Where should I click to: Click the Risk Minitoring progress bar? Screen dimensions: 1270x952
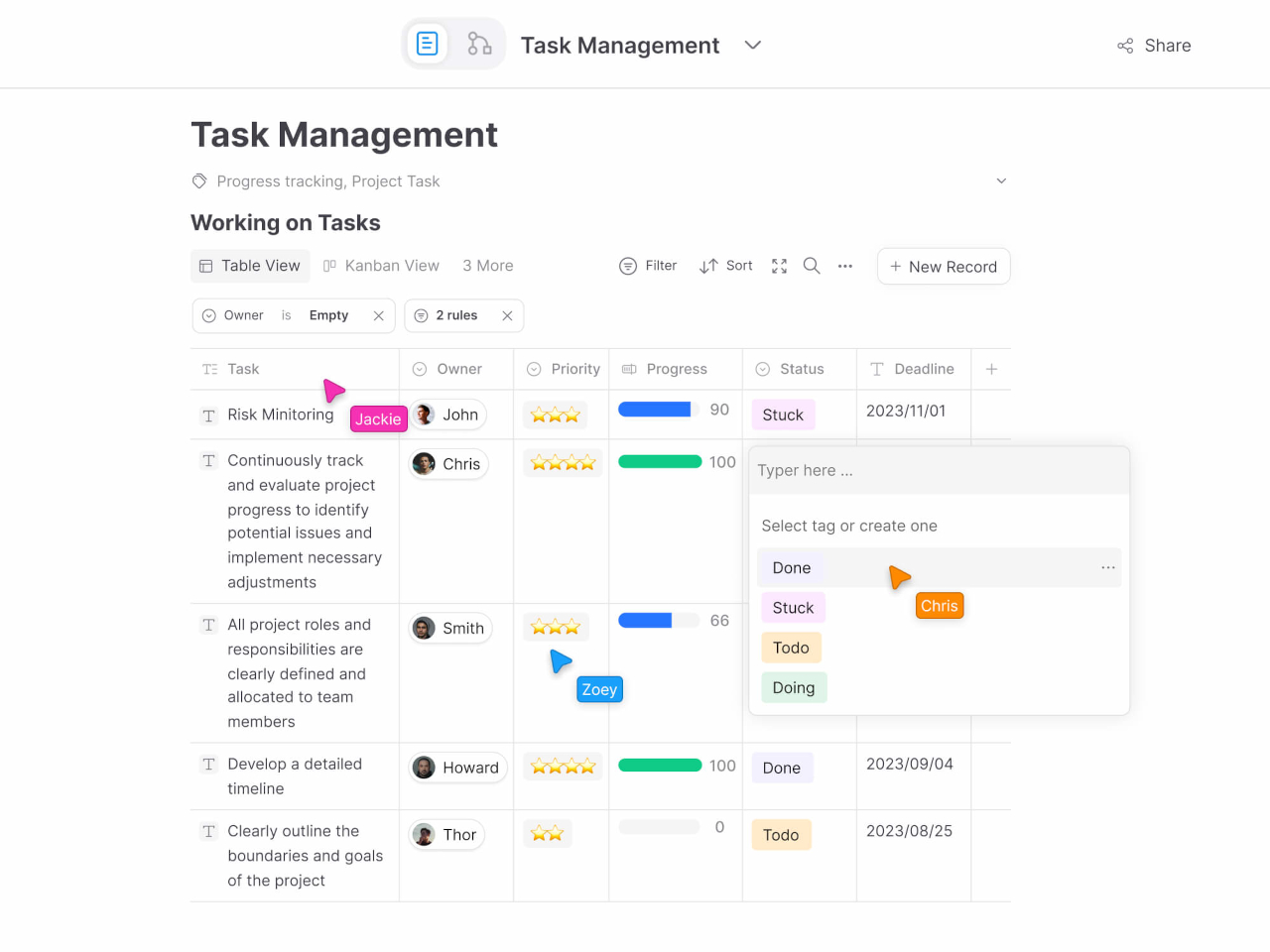click(x=655, y=410)
